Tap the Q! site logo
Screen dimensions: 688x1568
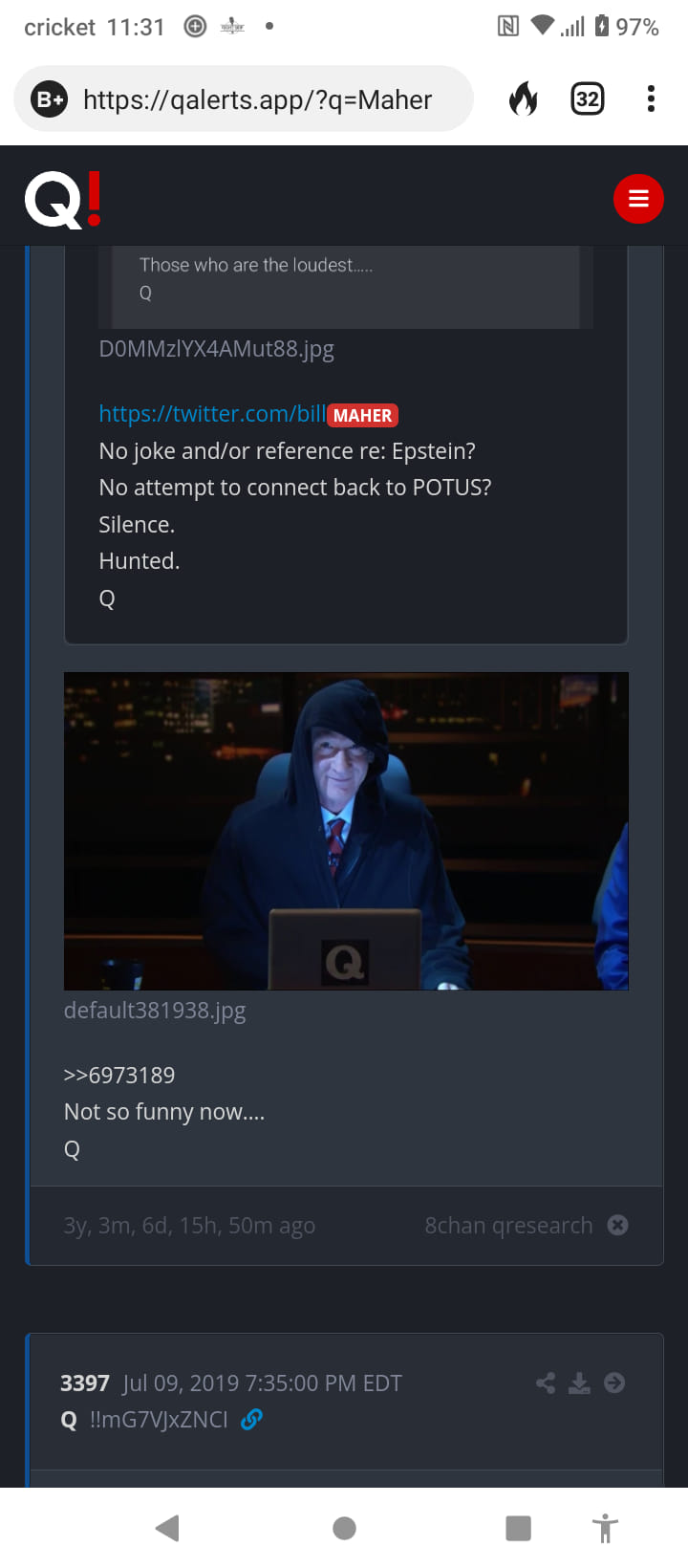coord(63,200)
